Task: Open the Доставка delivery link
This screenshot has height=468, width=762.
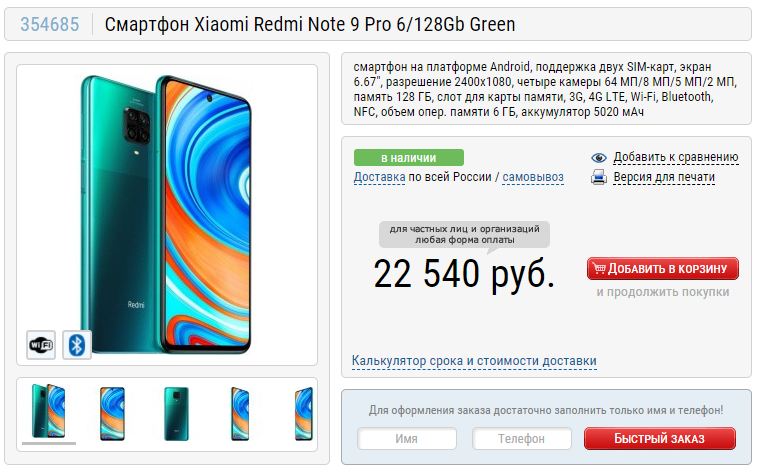Action: (379, 177)
